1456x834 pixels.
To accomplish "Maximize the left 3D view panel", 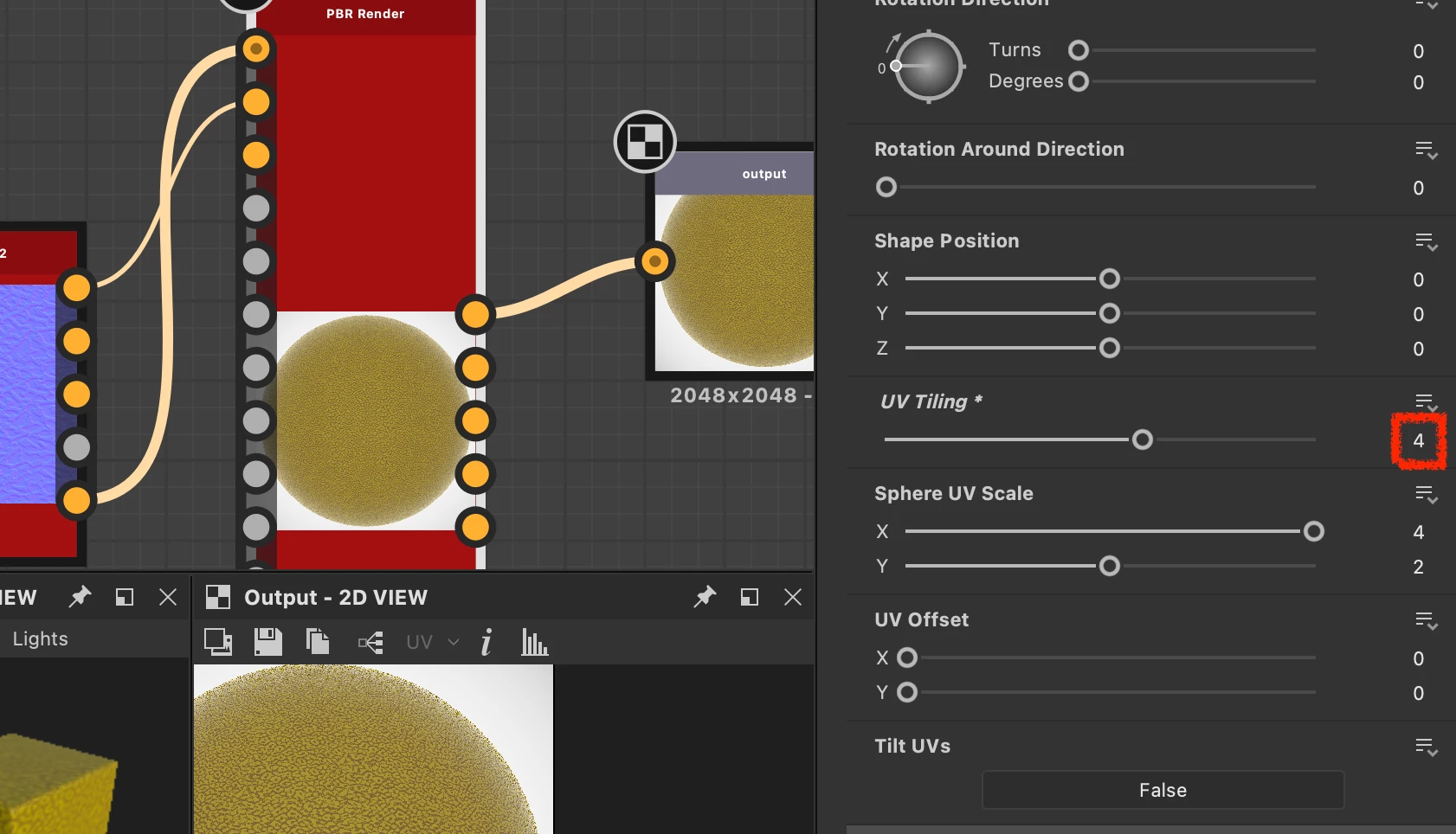I will 125,597.
